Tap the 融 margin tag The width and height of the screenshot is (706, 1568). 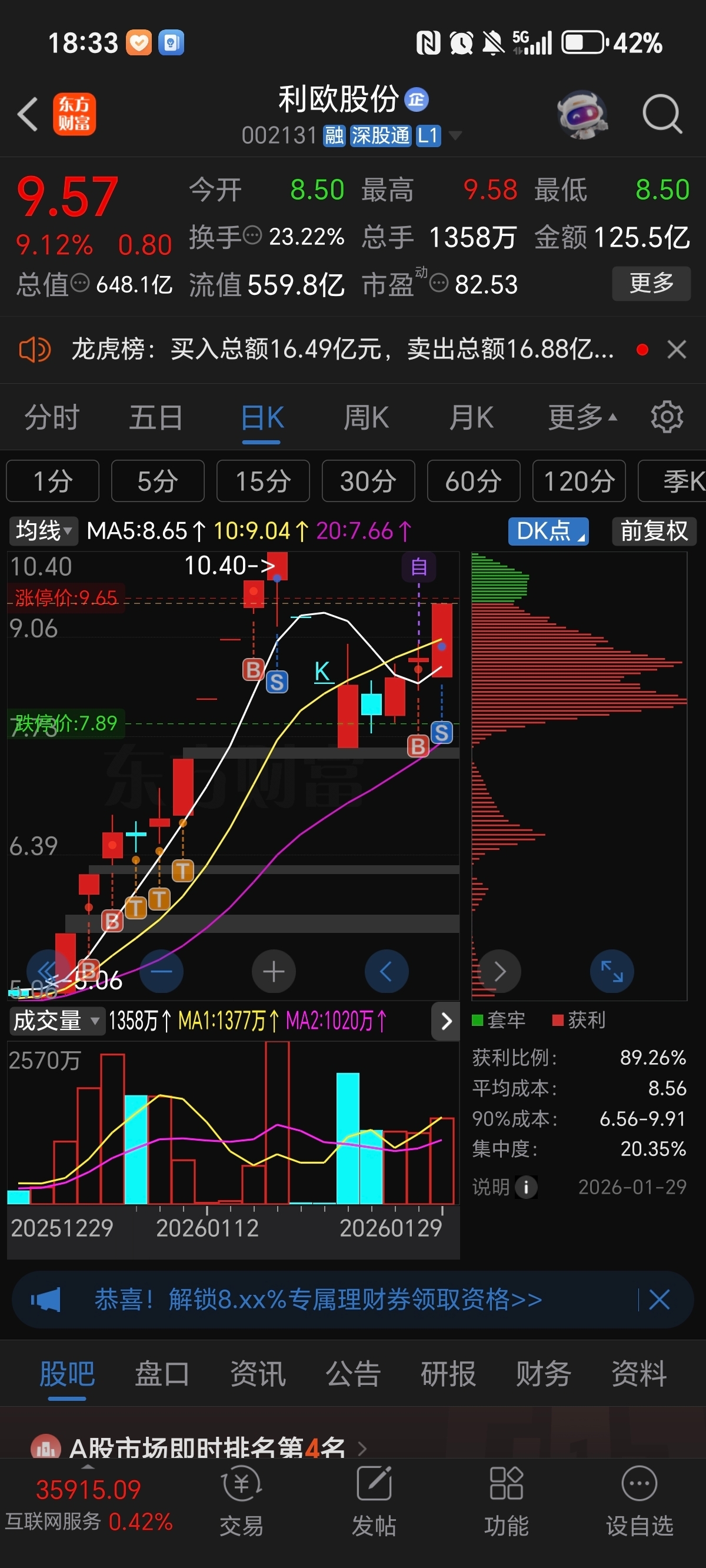tap(334, 135)
